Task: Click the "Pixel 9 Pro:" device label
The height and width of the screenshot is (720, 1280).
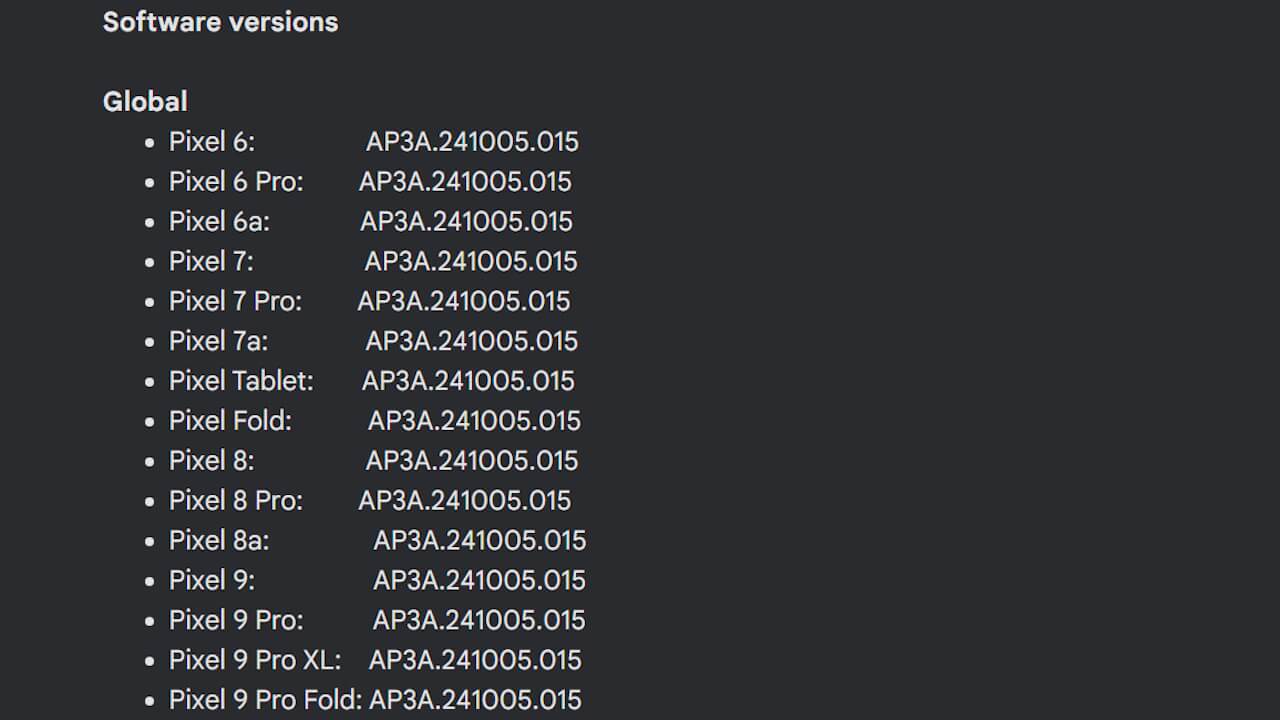Action: tap(236, 621)
